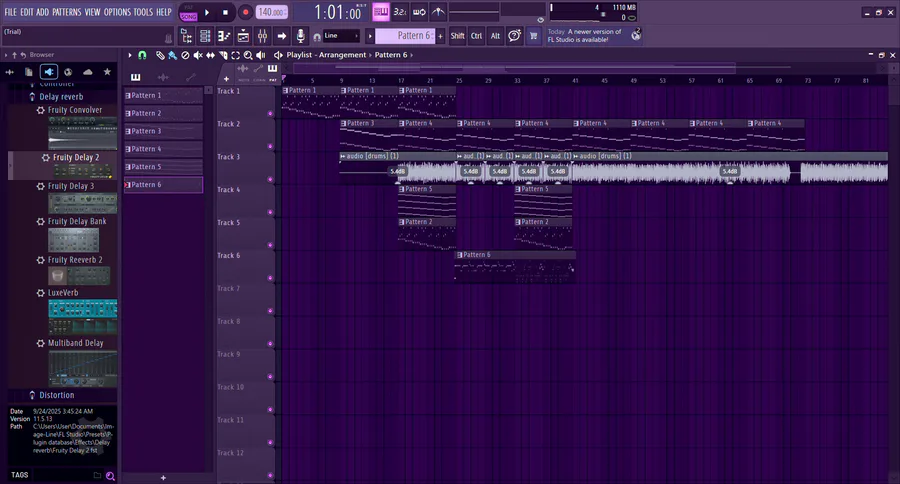This screenshot has height=484, width=900.
Task: Select the playlist Paint brush tool
Action: [172, 55]
